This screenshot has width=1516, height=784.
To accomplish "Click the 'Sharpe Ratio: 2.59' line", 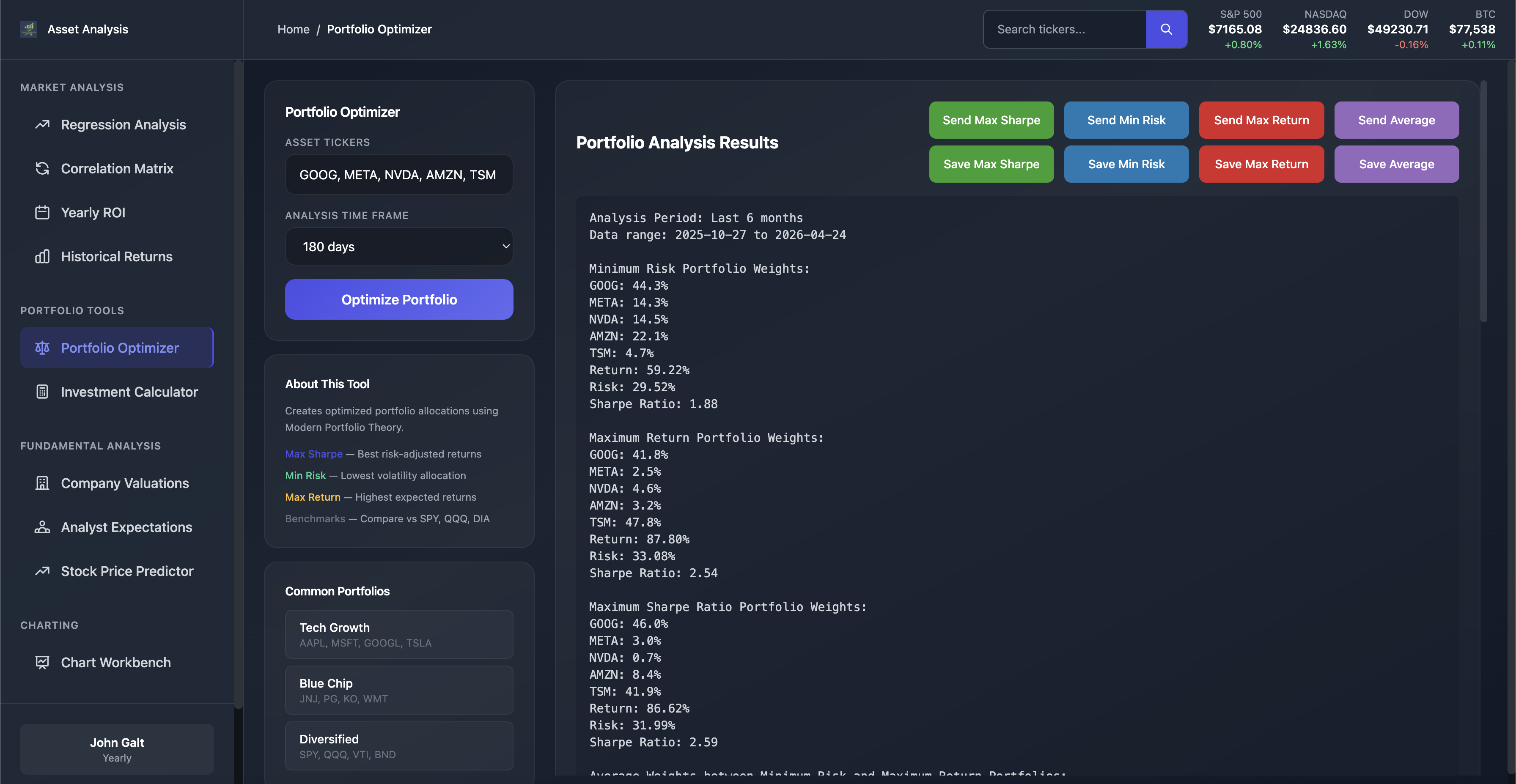I will [x=653, y=742].
